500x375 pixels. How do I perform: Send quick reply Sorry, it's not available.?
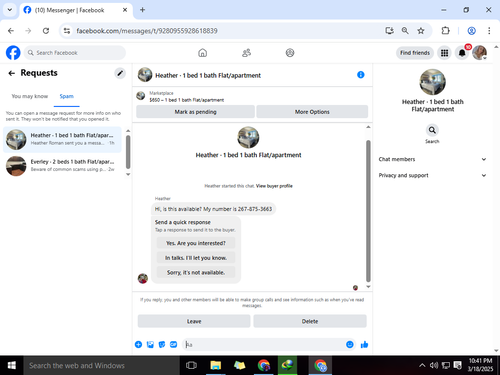[196, 273]
